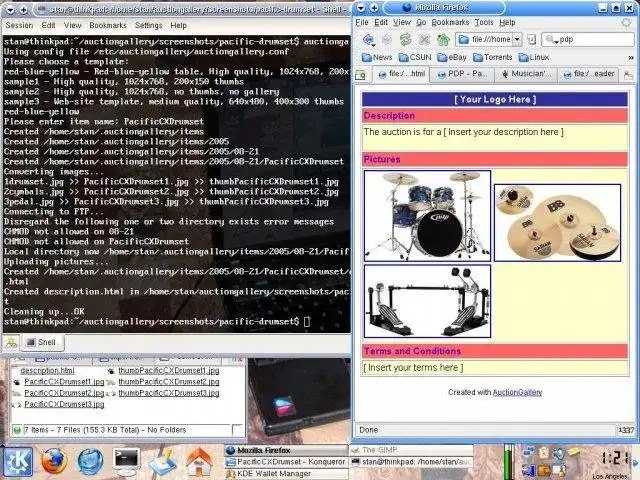Image resolution: width=640 pixels, height=480 pixels.
Task: Open terminal Help menu
Action: click(x=178, y=25)
